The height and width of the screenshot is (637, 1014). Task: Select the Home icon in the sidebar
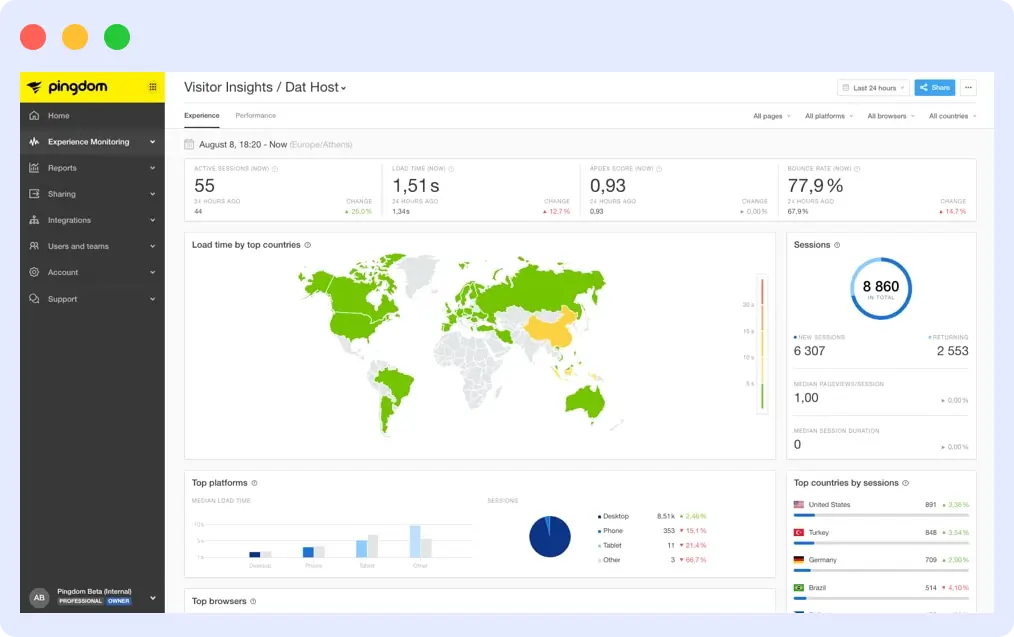coord(34,115)
